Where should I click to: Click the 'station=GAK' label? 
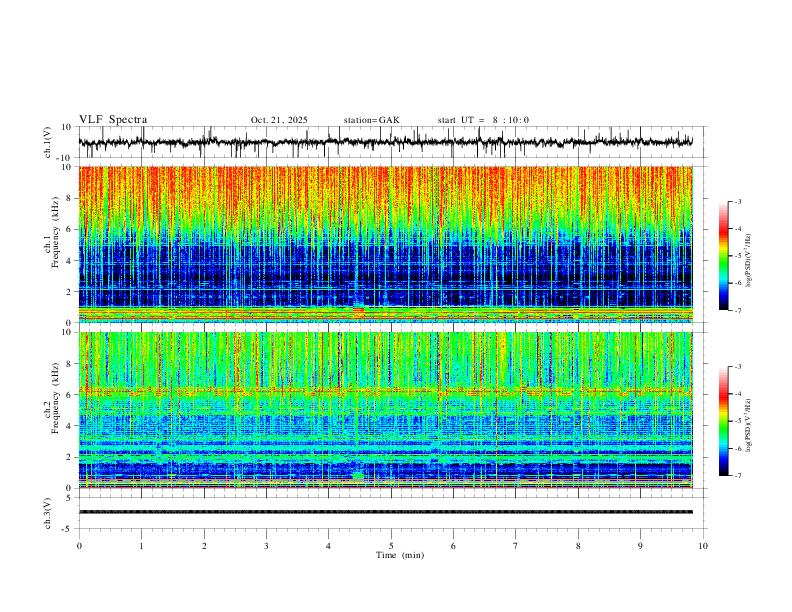(x=371, y=120)
